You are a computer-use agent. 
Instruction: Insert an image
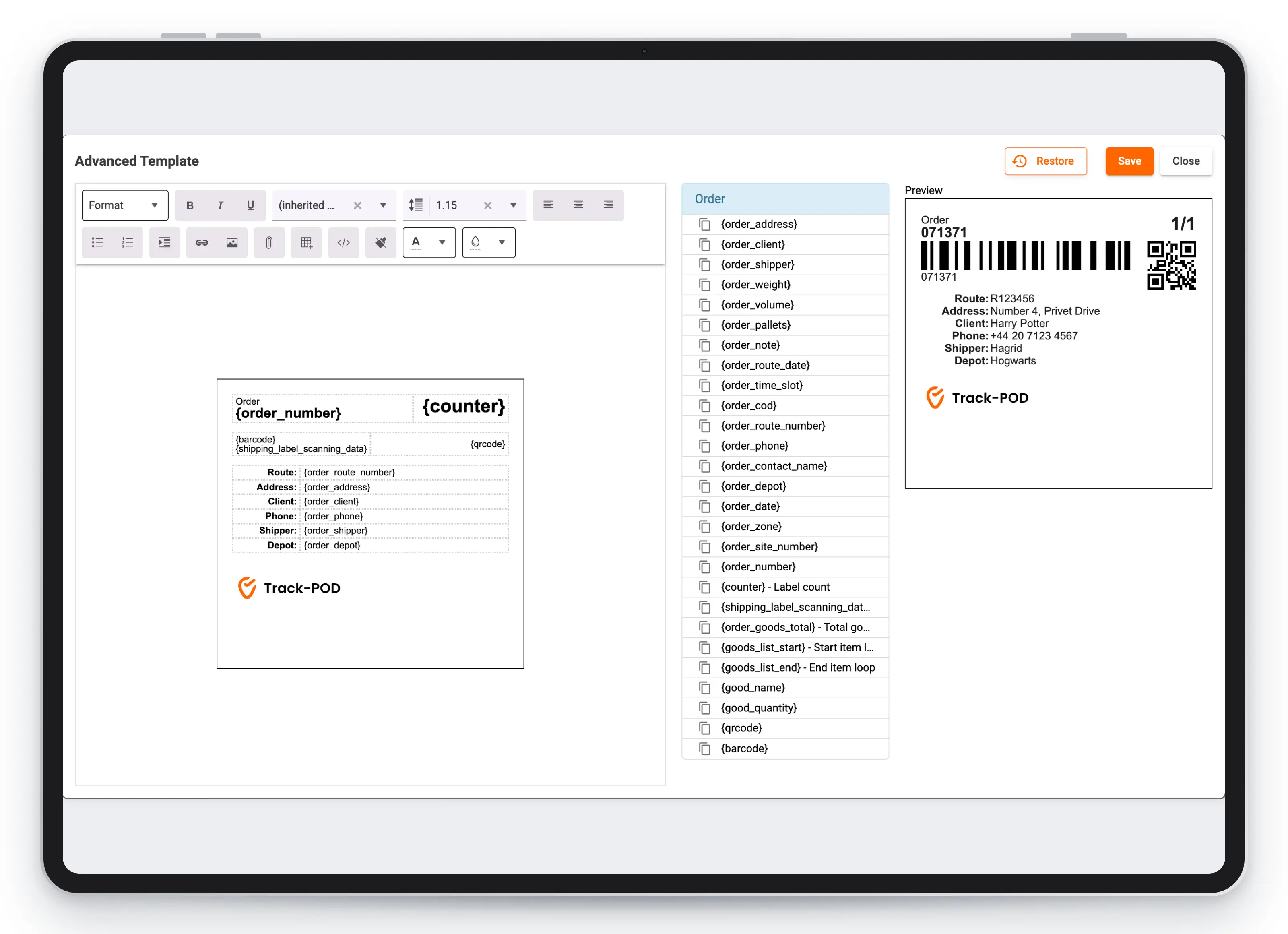click(x=232, y=243)
